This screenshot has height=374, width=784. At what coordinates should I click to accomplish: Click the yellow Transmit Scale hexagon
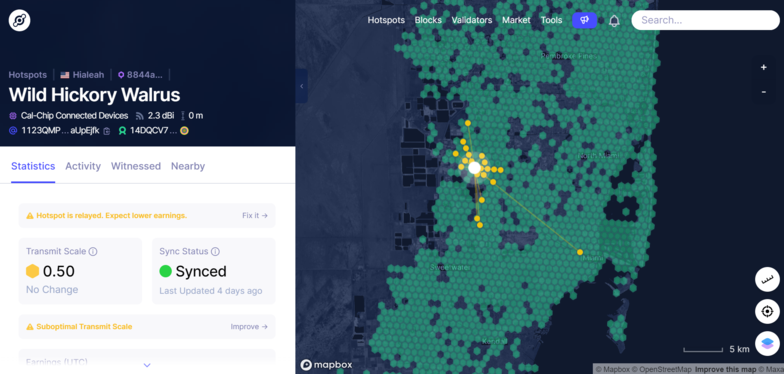(32, 272)
